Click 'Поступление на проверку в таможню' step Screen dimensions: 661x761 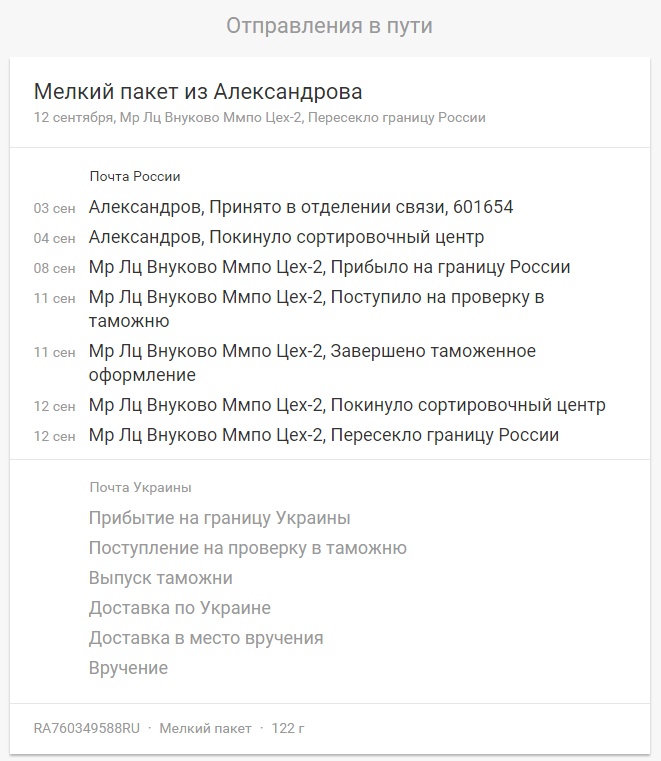coord(248,548)
